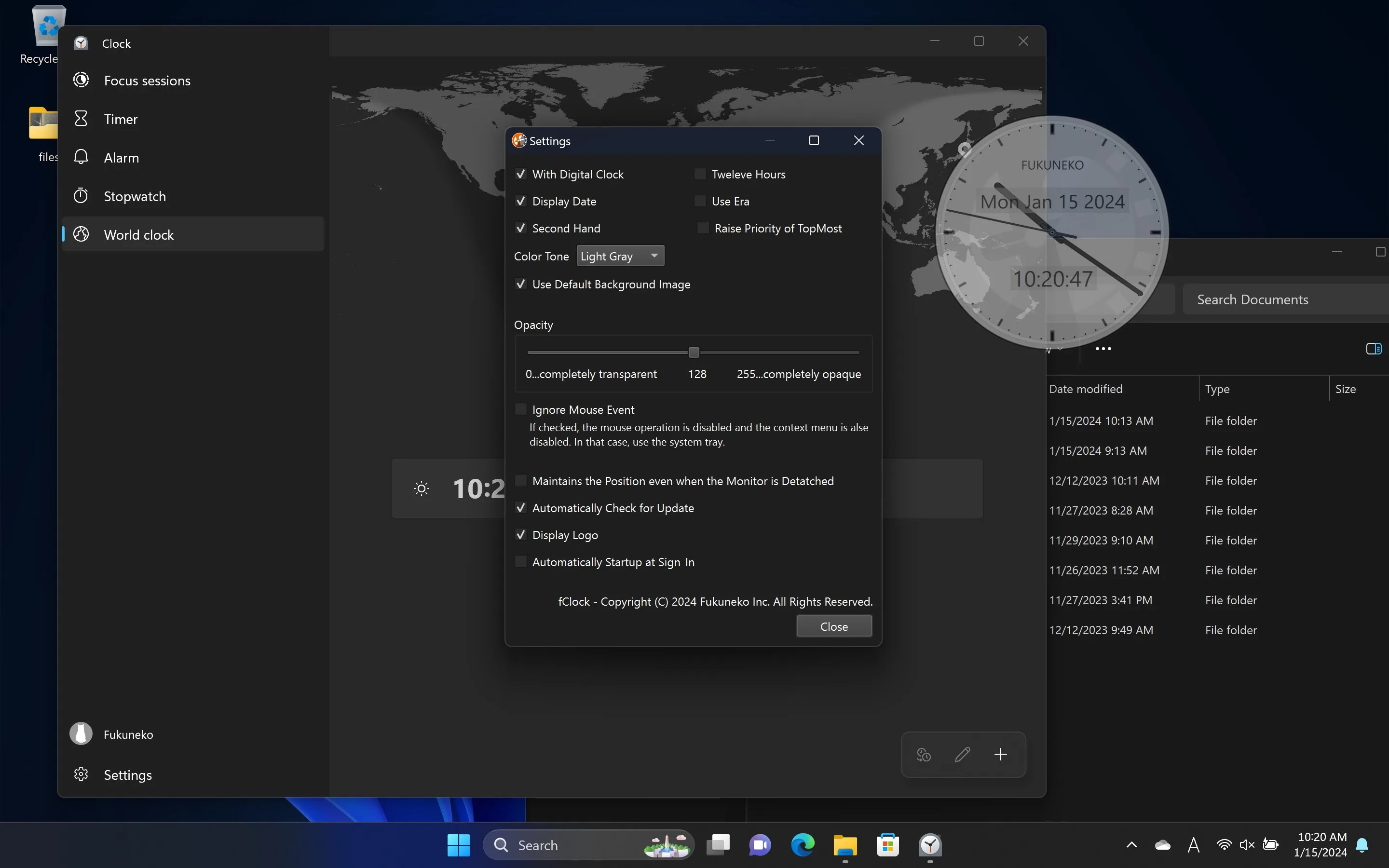Toggle Automatically Check for Update checkbox
The width and height of the screenshot is (1389, 868).
[520, 507]
